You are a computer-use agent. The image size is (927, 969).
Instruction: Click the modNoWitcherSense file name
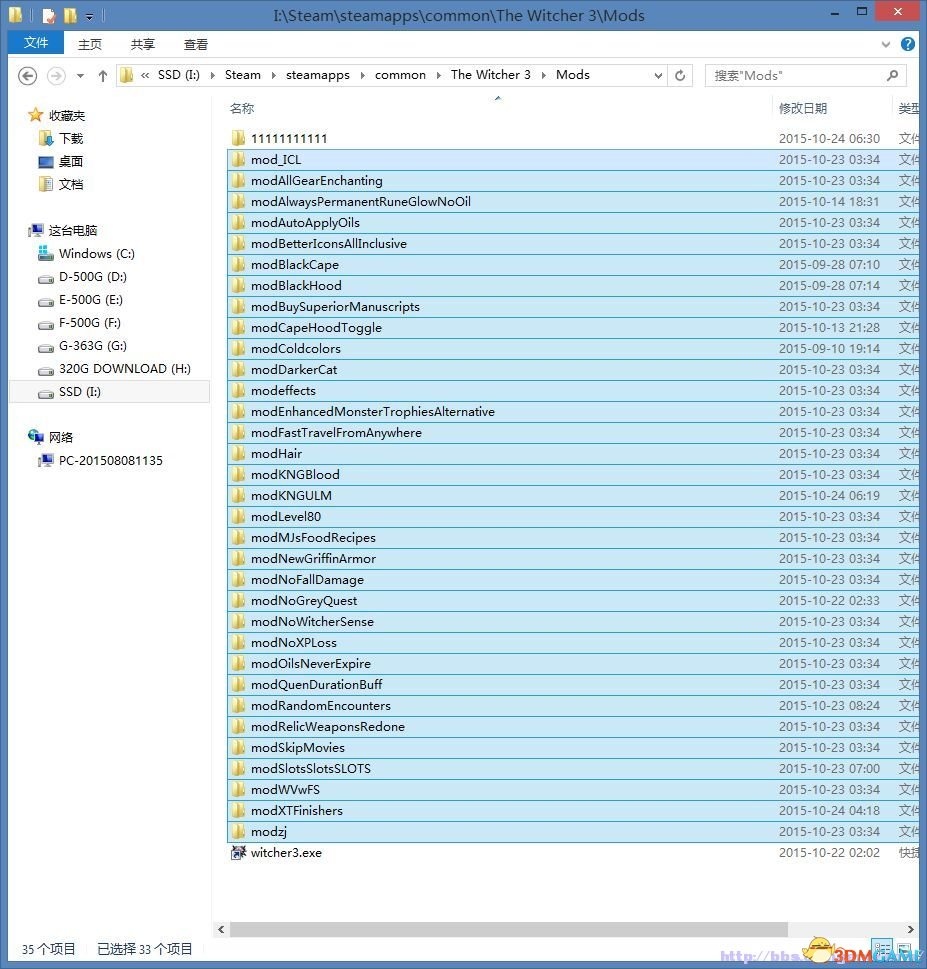[312, 622]
